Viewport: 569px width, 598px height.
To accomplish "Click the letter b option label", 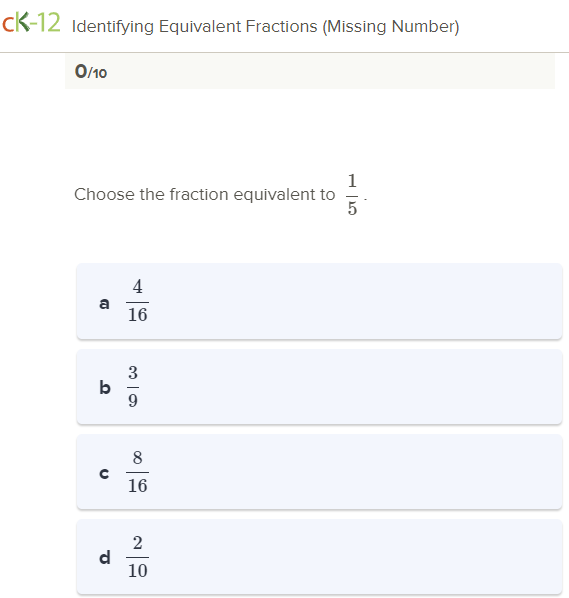I will 105,387.
